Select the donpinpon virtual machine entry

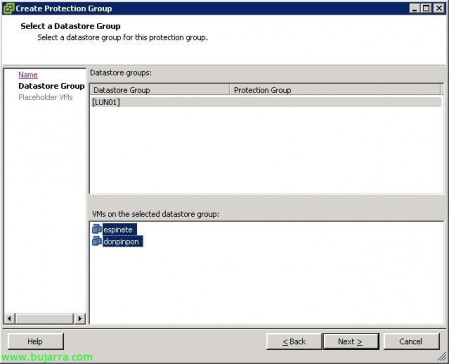pyautogui.click(x=121, y=241)
